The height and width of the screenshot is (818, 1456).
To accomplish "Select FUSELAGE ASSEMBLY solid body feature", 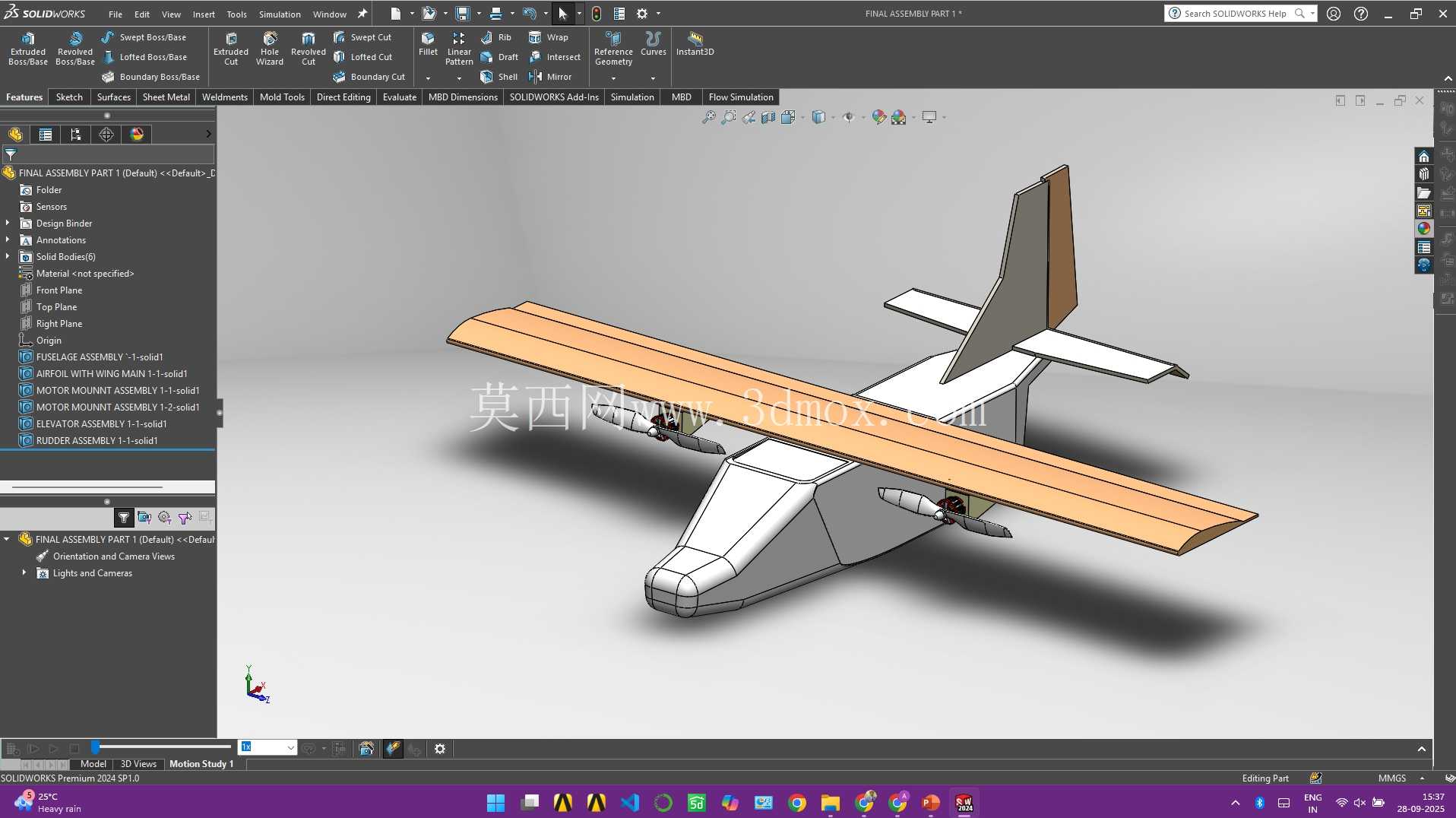I will [100, 357].
